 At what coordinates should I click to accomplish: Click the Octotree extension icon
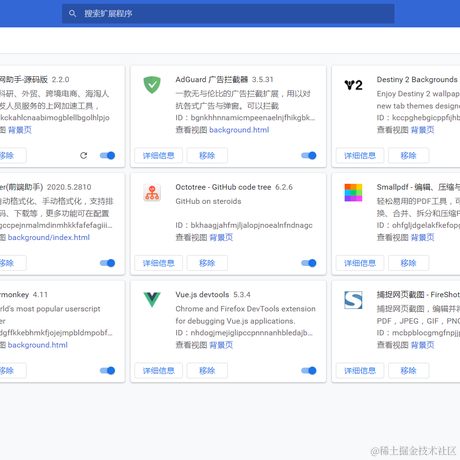152,193
